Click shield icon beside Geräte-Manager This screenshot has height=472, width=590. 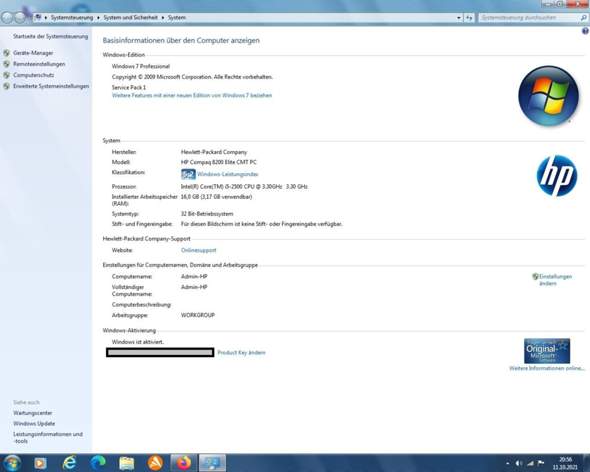tap(6, 53)
